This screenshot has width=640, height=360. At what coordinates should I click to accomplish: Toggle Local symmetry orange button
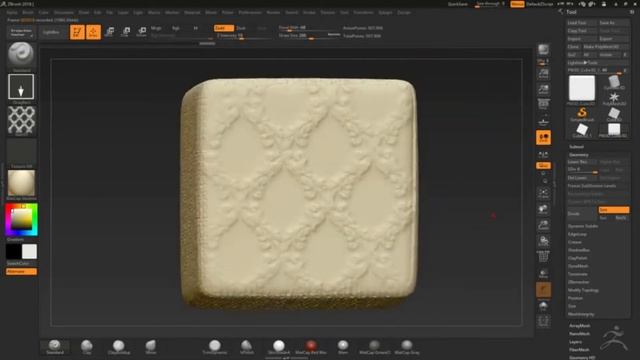[543, 138]
